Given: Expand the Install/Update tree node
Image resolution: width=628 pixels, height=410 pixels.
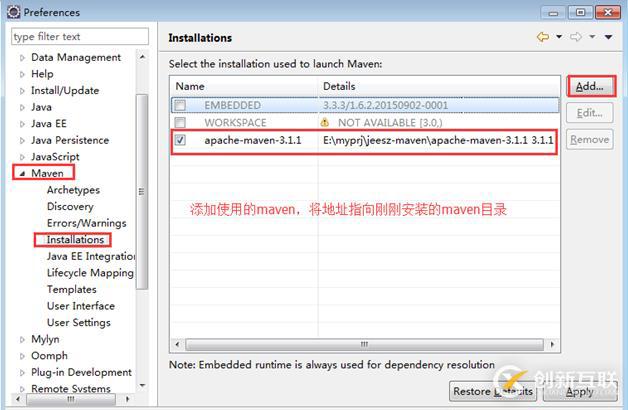Looking at the screenshot, I should (x=22, y=91).
